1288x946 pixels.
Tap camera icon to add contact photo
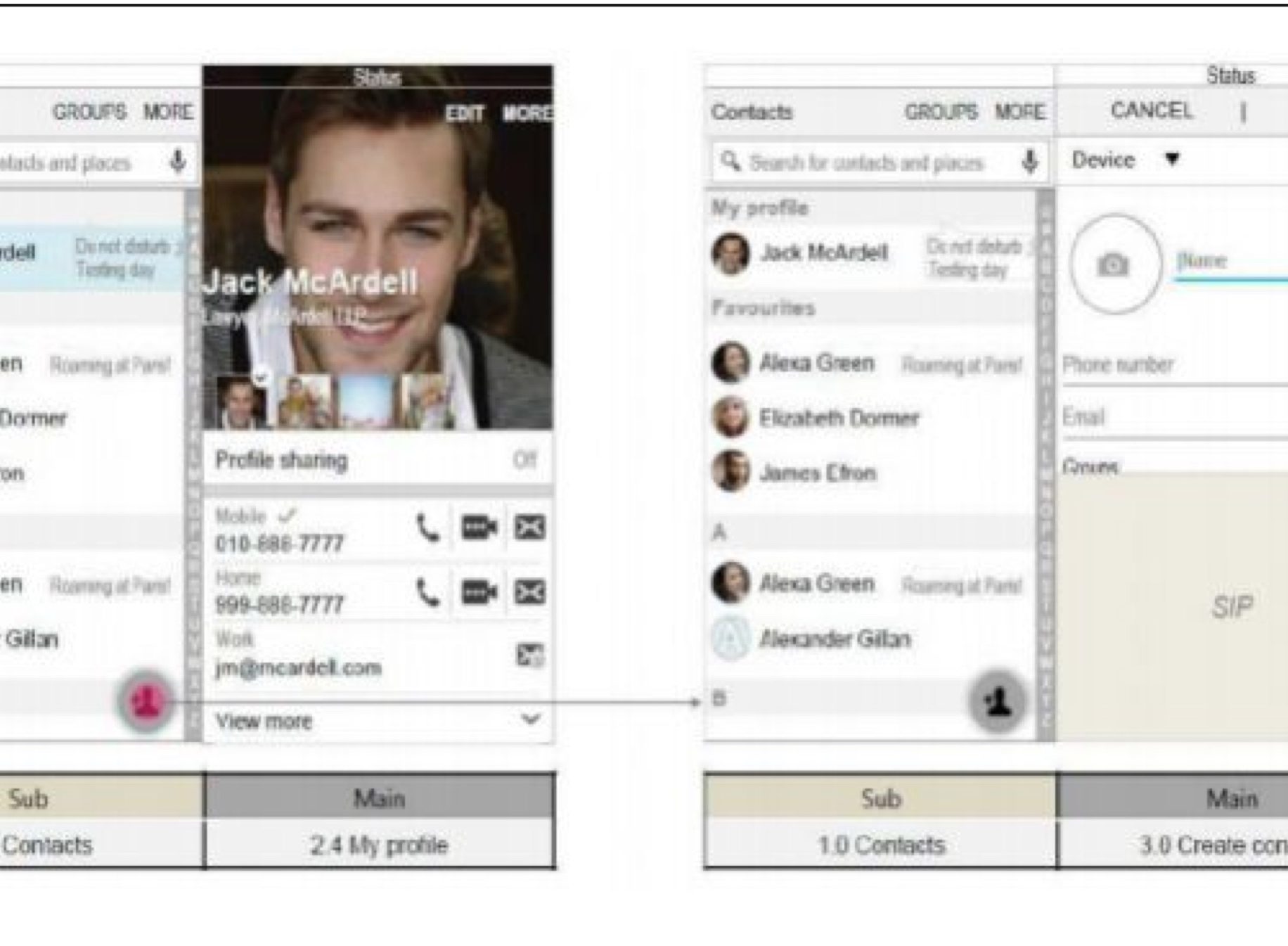1113,265
